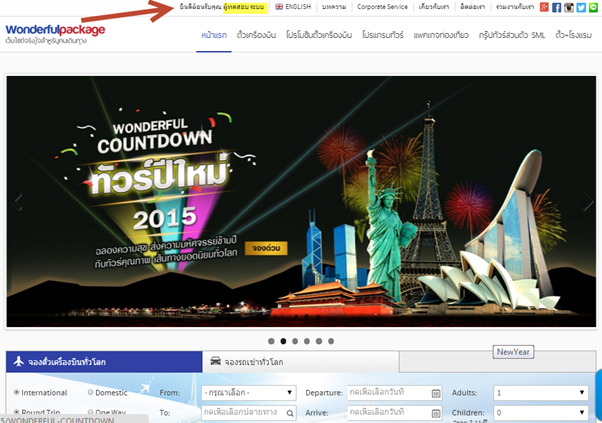Open the Children count dropdown
This screenshot has height=423, width=602.
tap(541, 413)
